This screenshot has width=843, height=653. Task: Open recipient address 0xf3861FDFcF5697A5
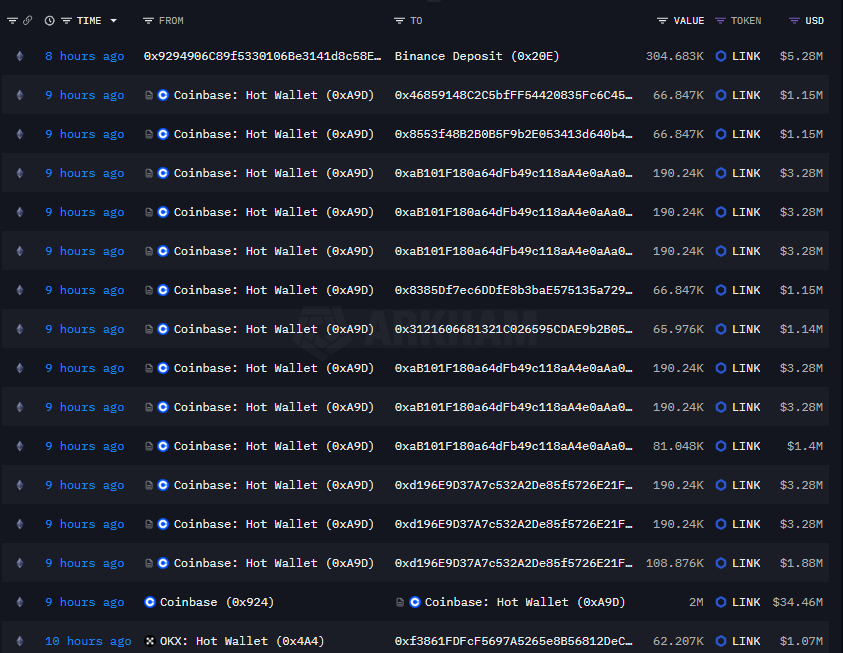pyautogui.click(x=513, y=641)
